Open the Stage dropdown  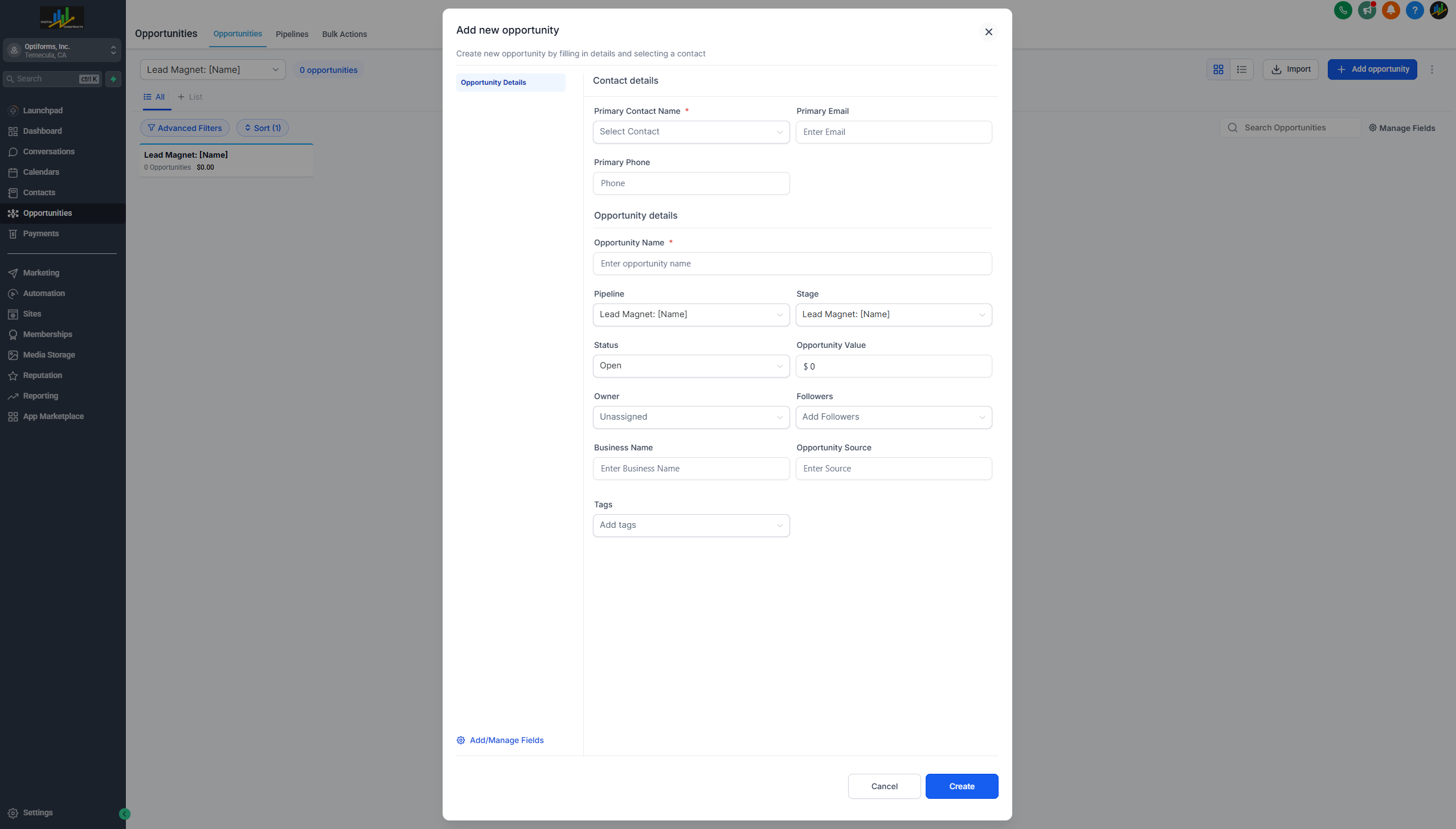(893, 314)
